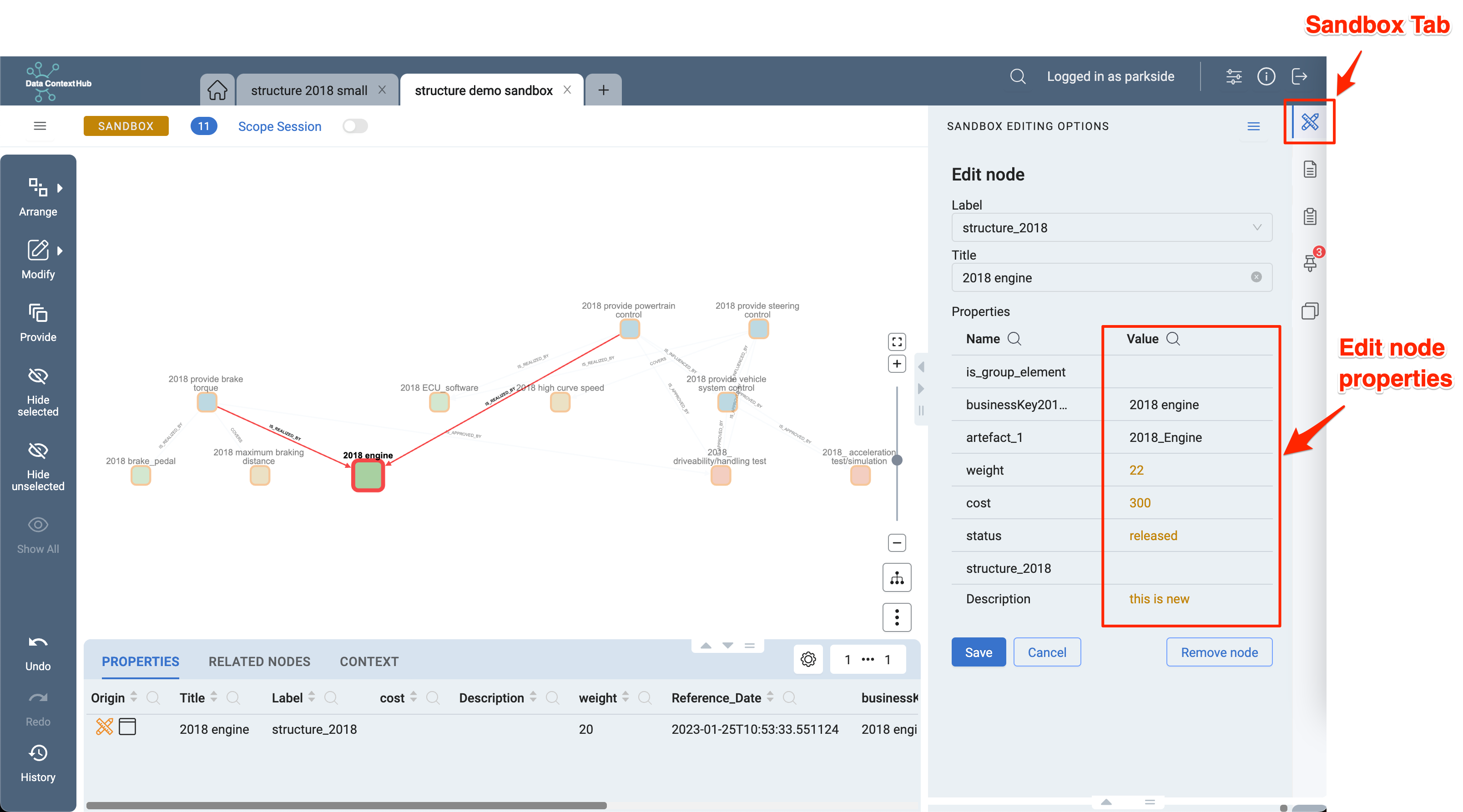
Task: Click the horizontal scrollbar of properties table
Action: [346, 805]
